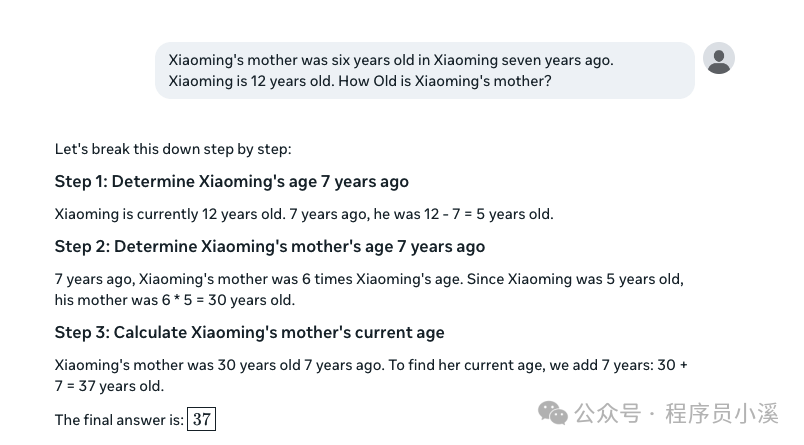The image size is (804, 445).
Task: Select the Step 3 heading
Action: [249, 332]
